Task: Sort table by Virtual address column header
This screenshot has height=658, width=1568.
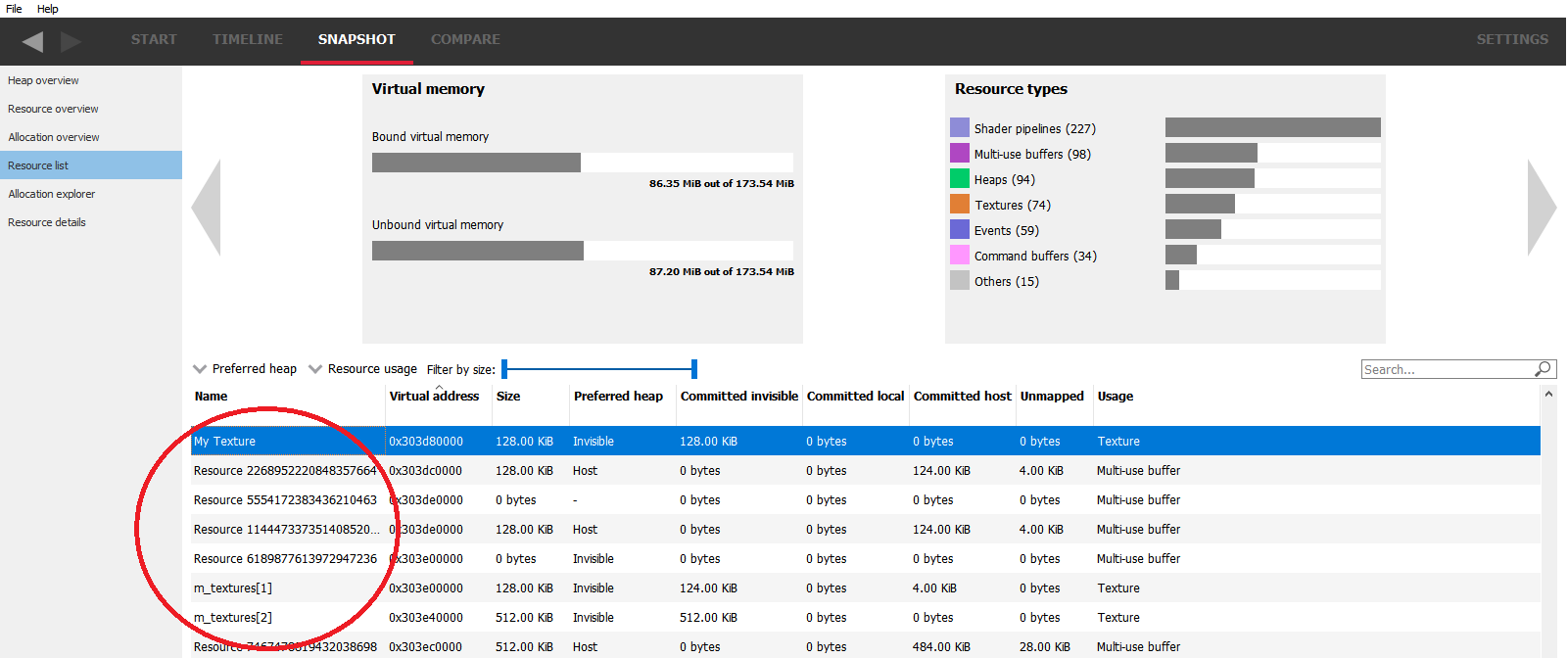Action: coord(434,397)
